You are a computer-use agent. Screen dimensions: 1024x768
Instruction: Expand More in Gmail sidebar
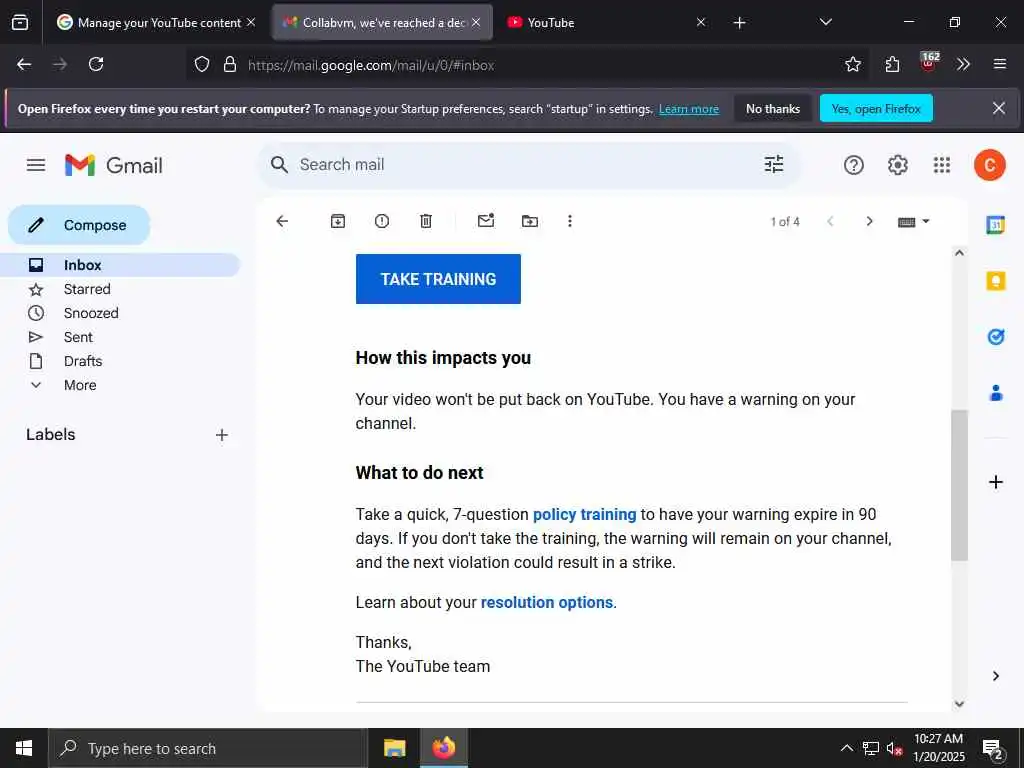(x=80, y=385)
